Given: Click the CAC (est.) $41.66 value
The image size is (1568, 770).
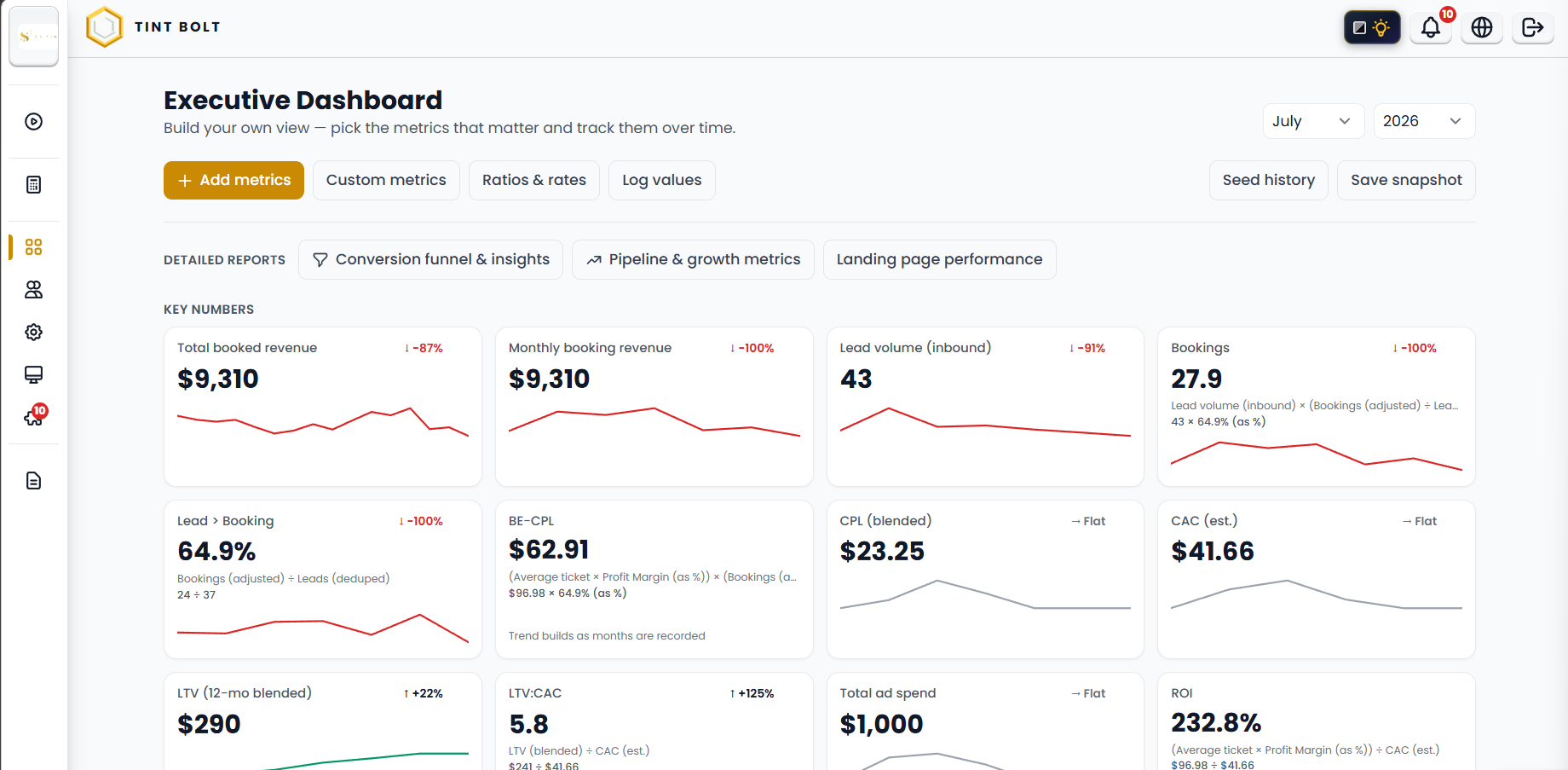Looking at the screenshot, I should [1213, 552].
